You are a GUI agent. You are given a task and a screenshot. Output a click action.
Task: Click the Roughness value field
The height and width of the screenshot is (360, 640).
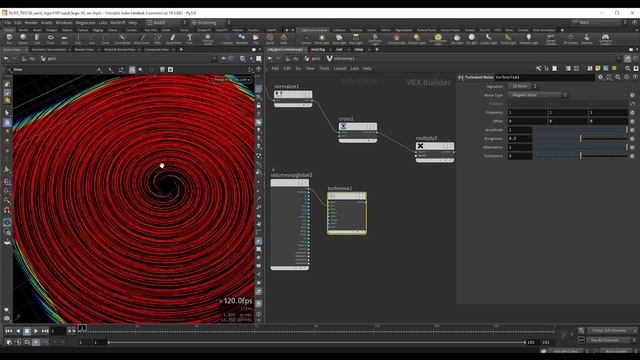coord(520,138)
